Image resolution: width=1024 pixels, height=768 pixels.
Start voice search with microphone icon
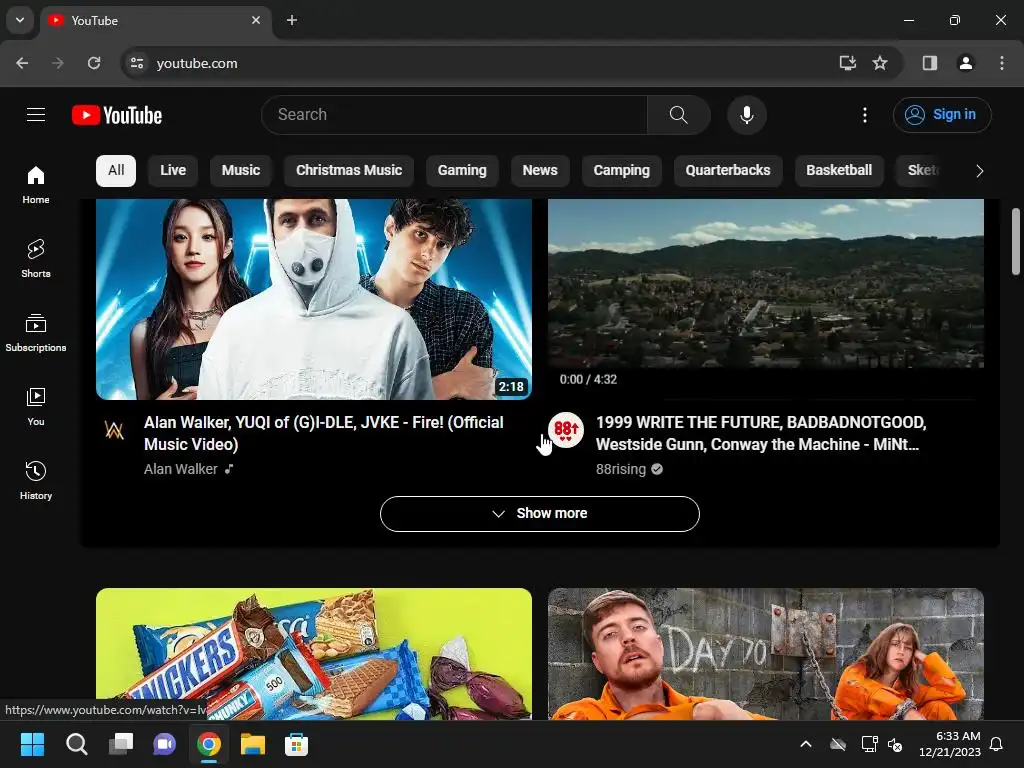click(x=746, y=115)
